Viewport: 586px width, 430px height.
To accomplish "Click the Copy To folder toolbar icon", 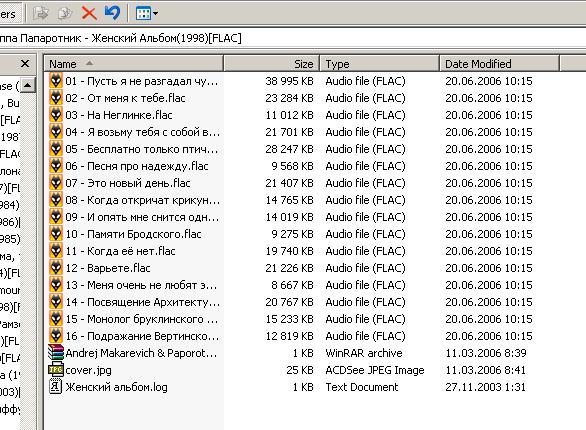I will tap(65, 14).
